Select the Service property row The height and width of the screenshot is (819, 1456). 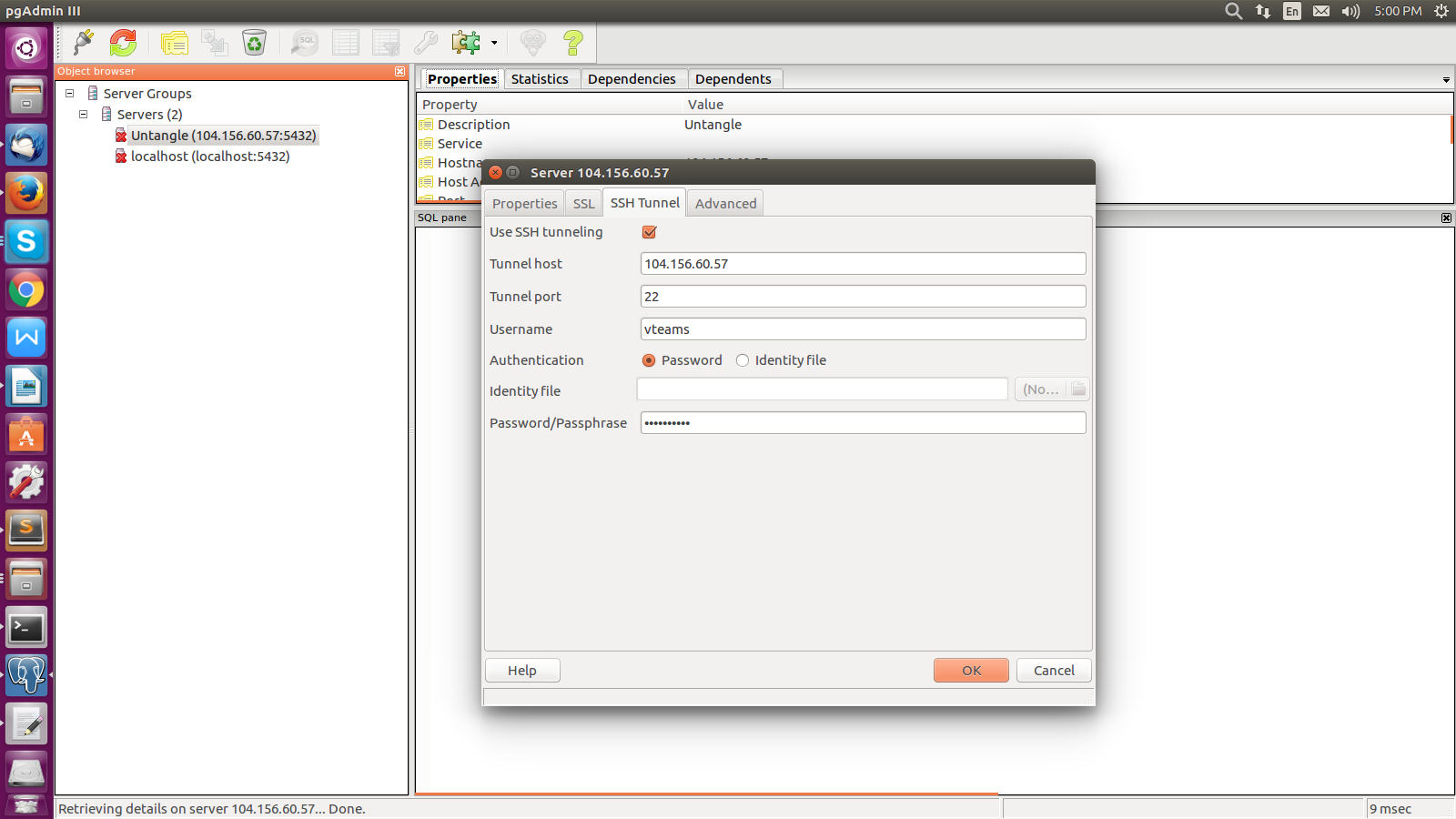point(935,144)
